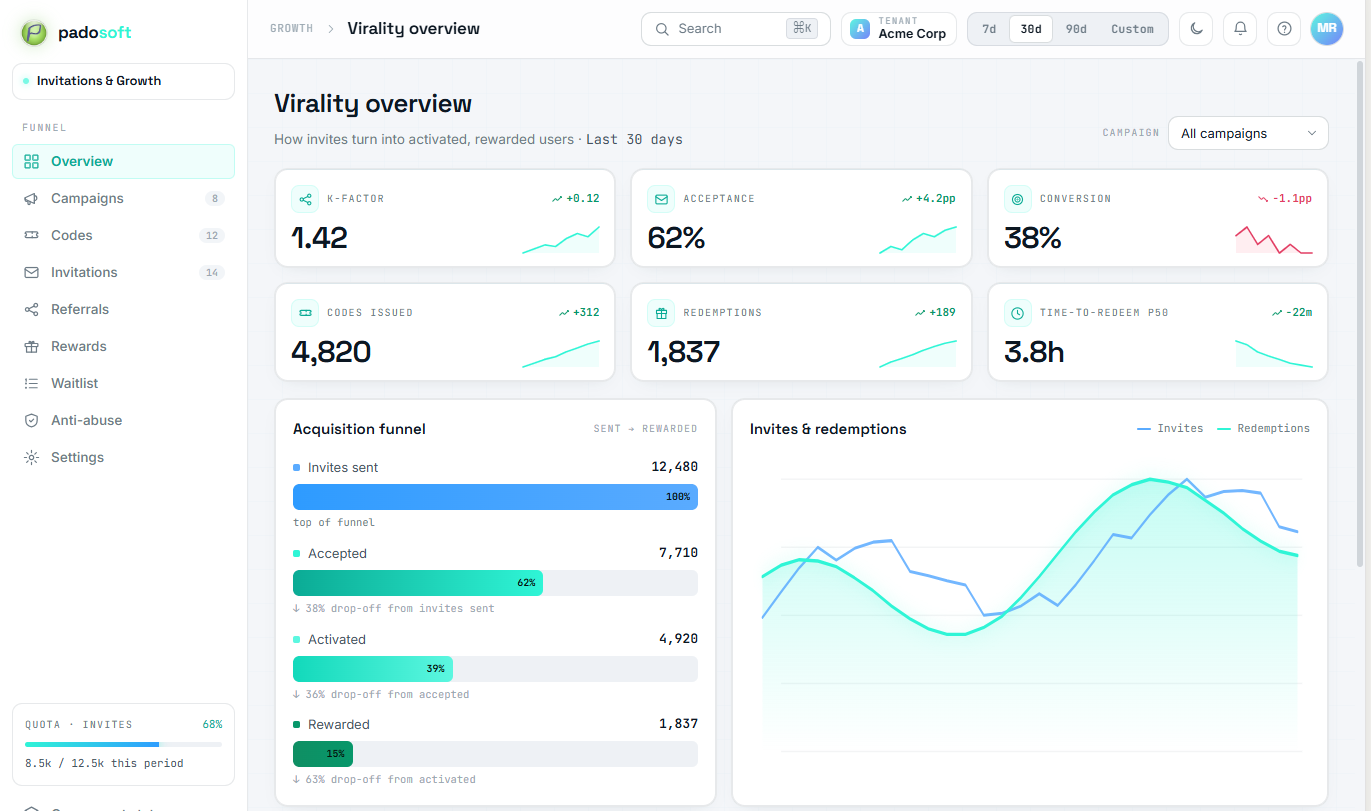Open the All campaigns dropdown
The width and height of the screenshot is (1371, 811).
(1248, 133)
